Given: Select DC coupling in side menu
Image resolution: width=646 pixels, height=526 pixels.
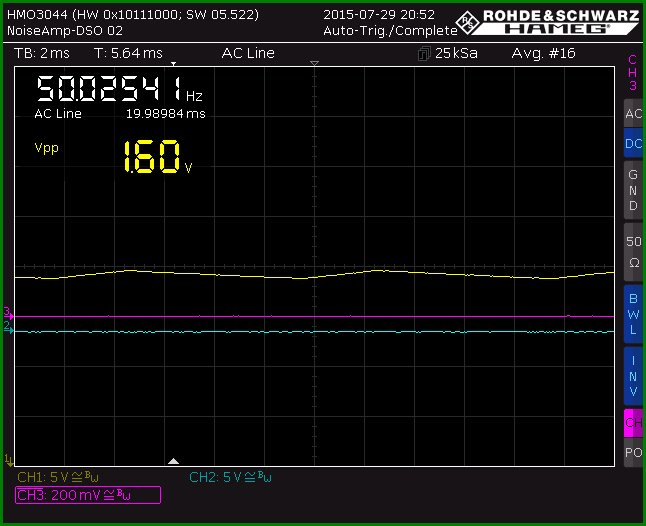Looking at the screenshot, I should [x=634, y=143].
